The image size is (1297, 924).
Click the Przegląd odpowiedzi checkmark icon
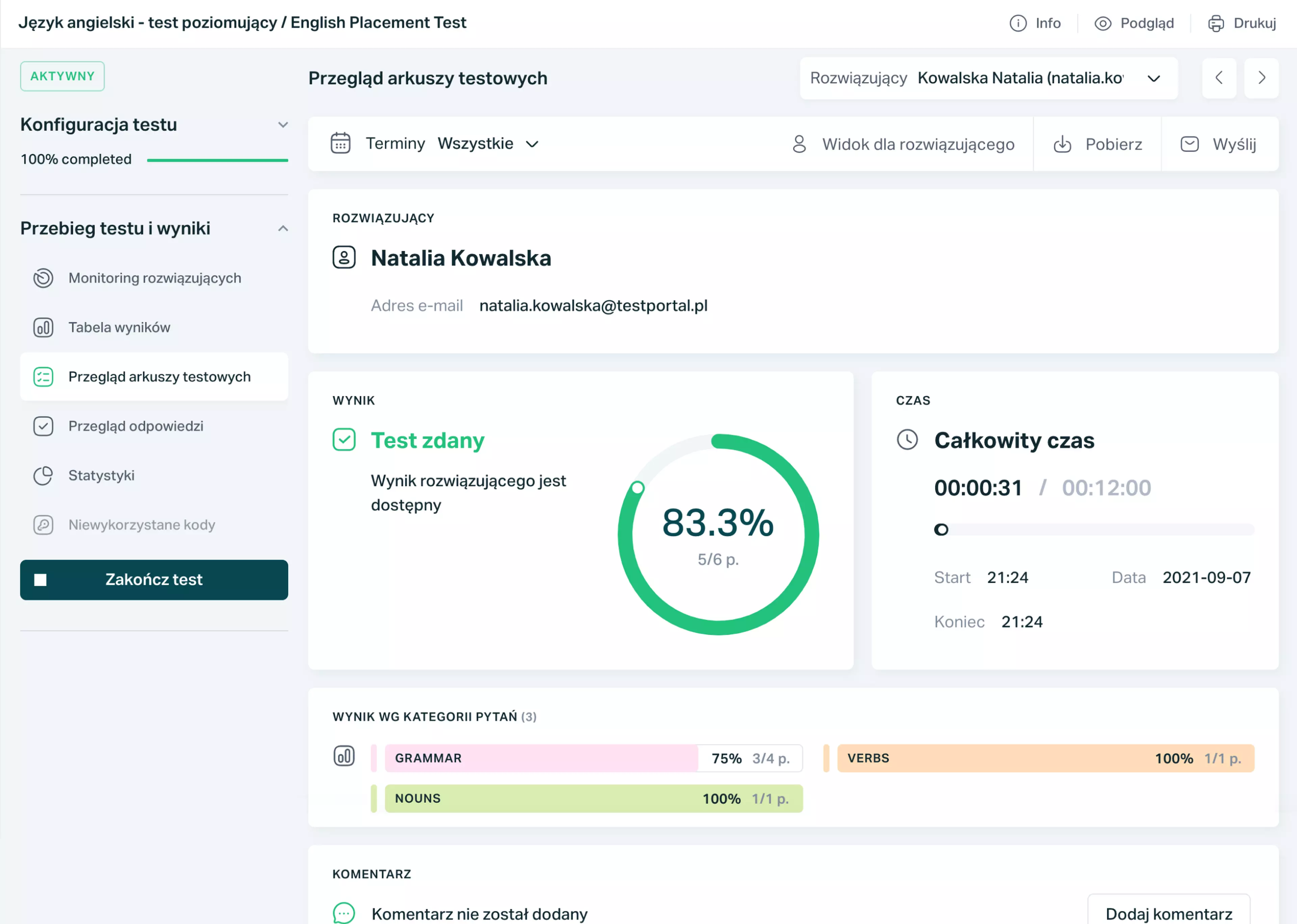[43, 426]
